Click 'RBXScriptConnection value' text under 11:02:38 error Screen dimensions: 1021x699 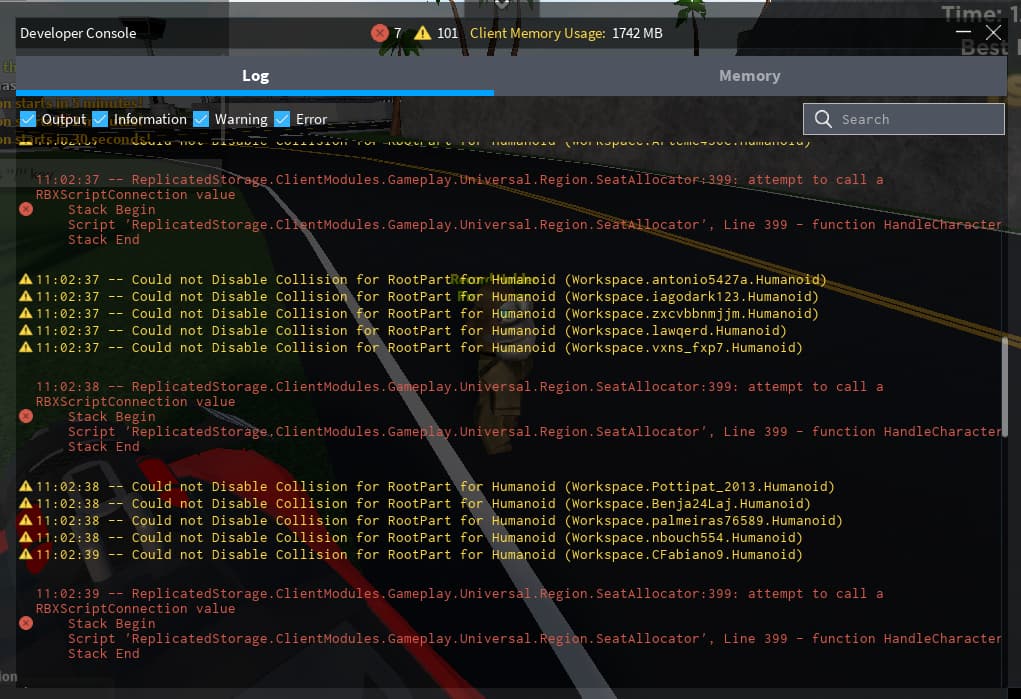click(135, 402)
